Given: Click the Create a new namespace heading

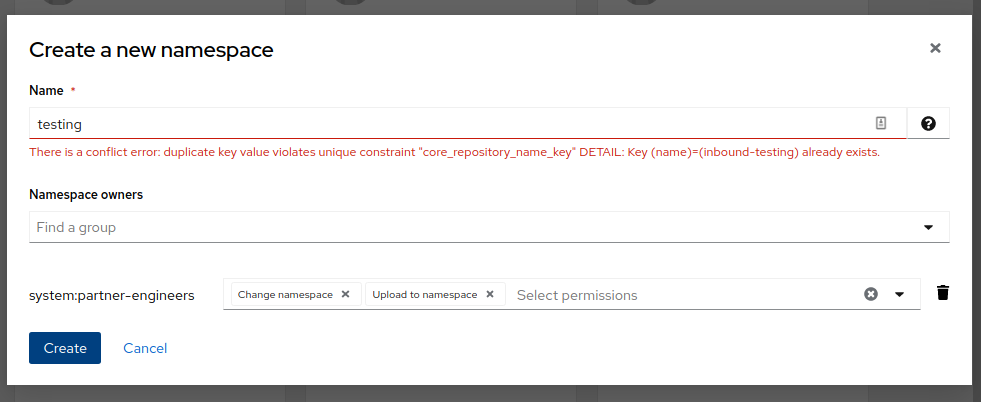Looking at the screenshot, I should click(151, 49).
